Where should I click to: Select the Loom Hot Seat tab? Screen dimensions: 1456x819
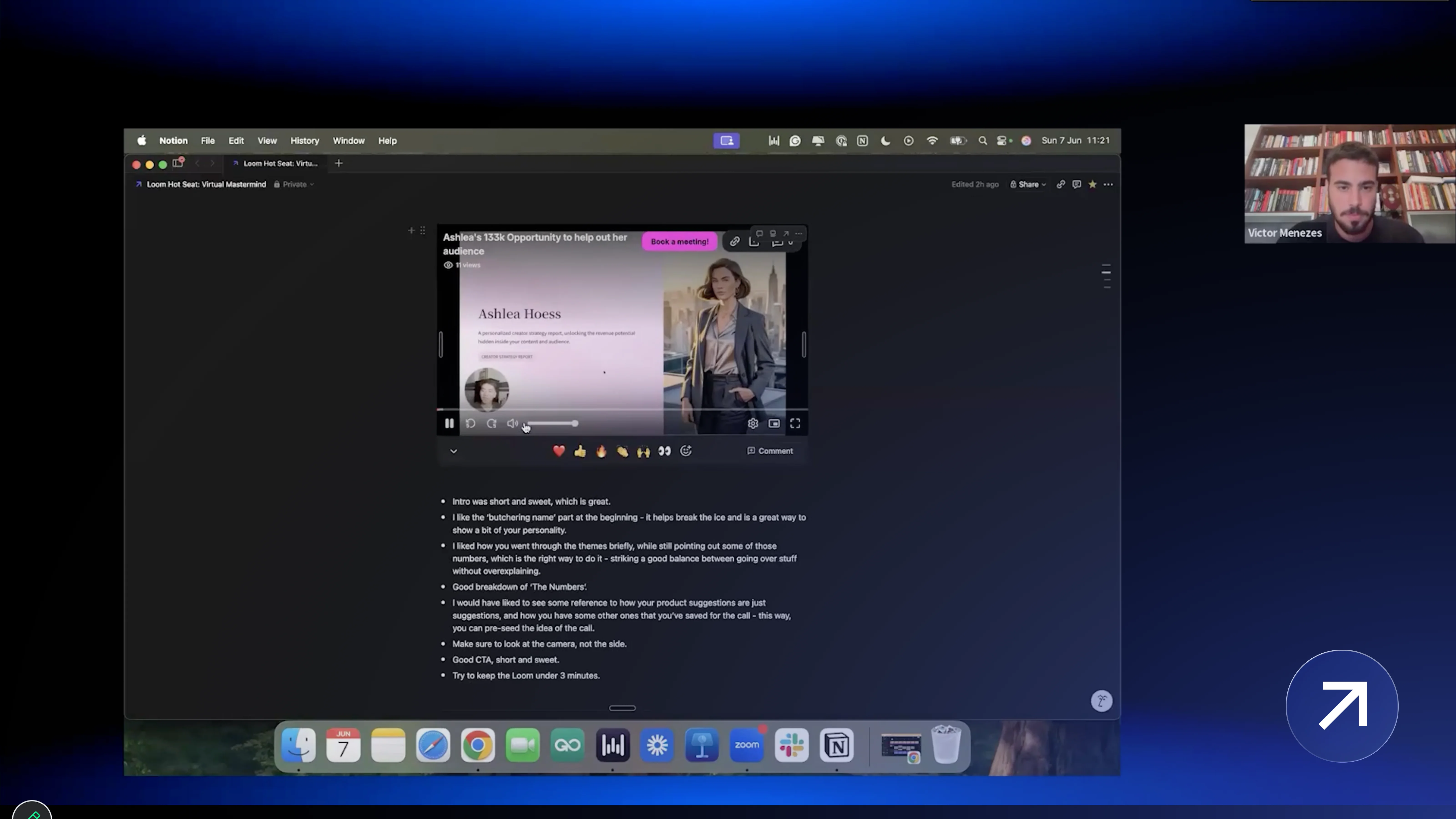point(275,163)
